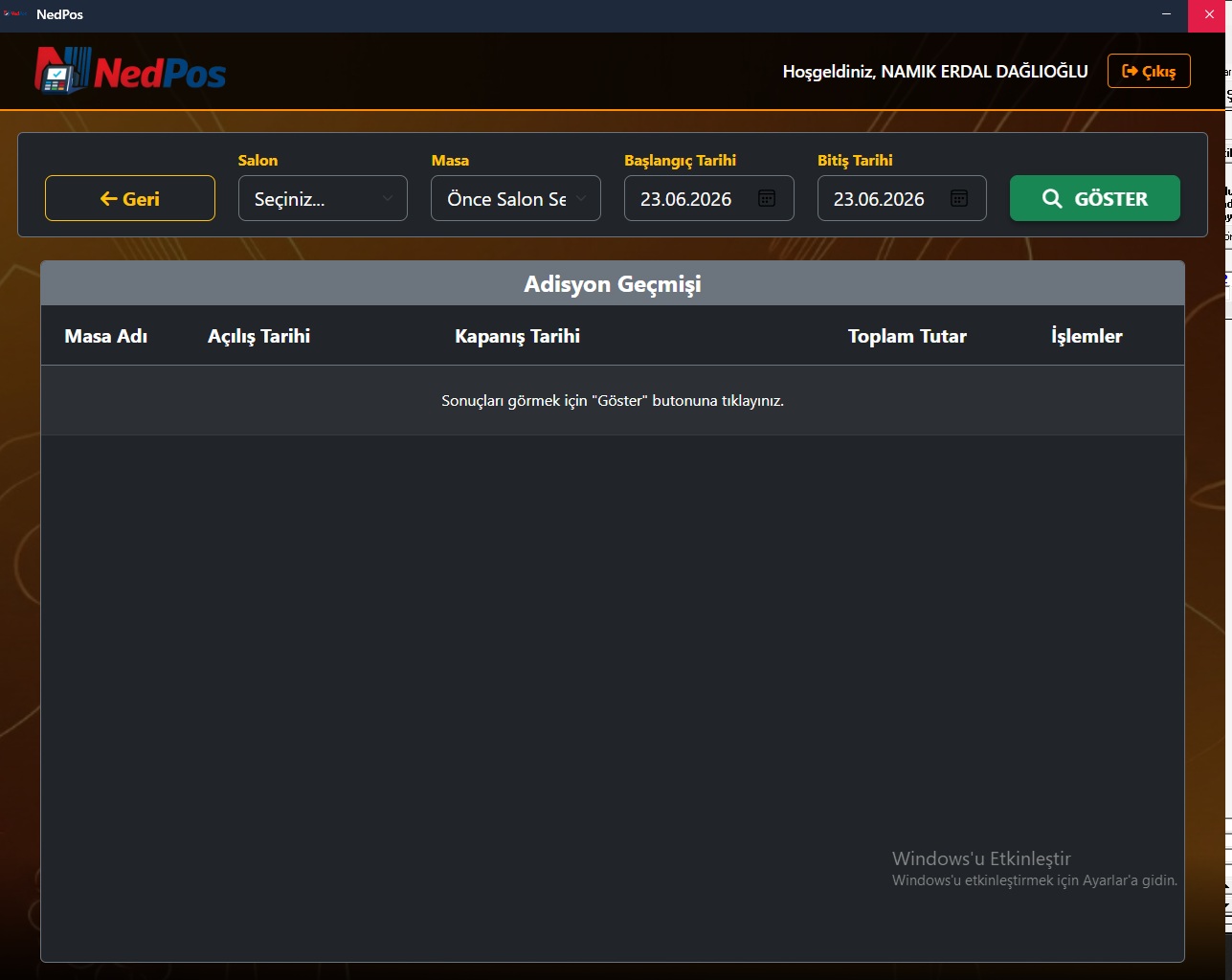Expand the Salon dropdown
1232x980 pixels.
tap(323, 198)
